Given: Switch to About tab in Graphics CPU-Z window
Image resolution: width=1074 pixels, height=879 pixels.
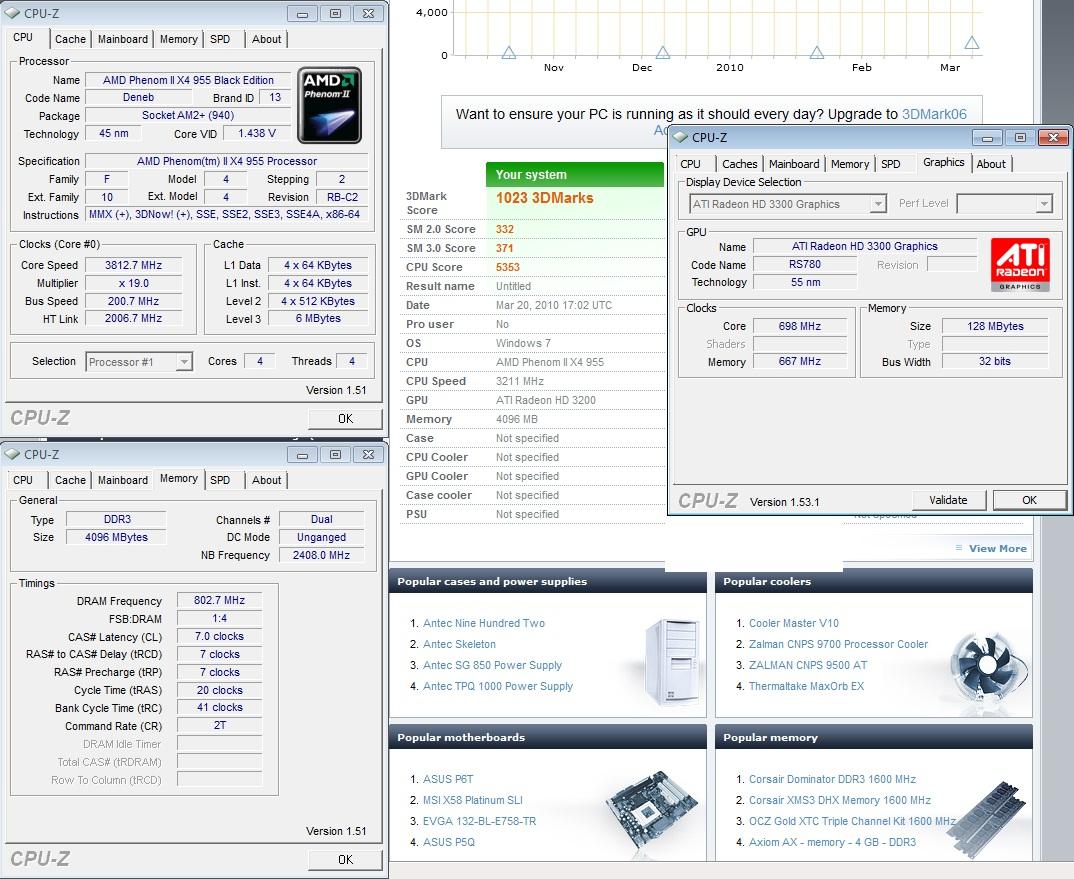Looking at the screenshot, I should 991,164.
